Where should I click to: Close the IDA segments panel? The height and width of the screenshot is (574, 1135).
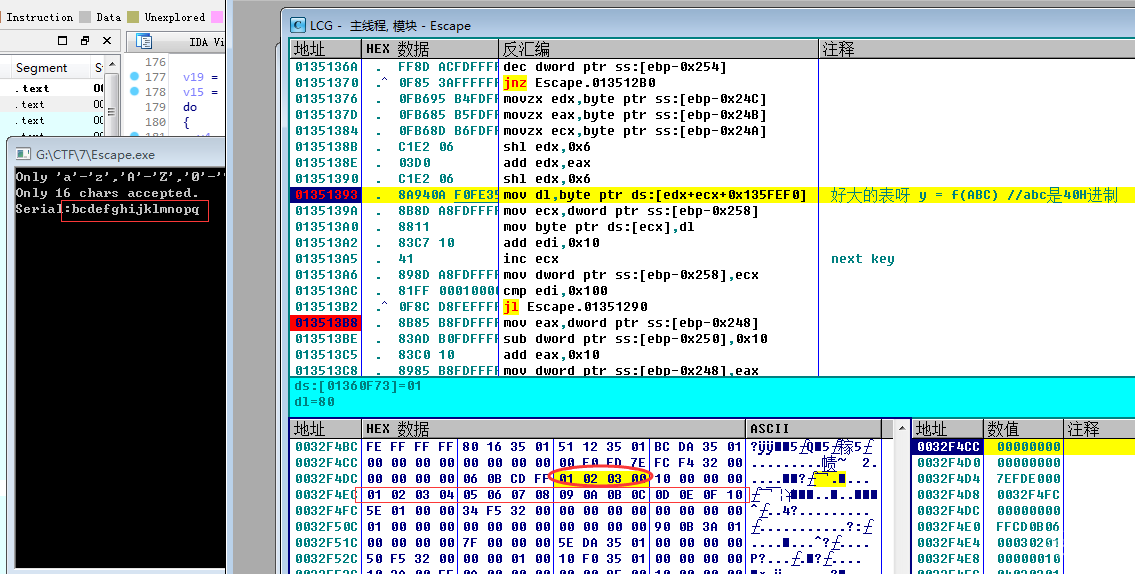coord(107,41)
